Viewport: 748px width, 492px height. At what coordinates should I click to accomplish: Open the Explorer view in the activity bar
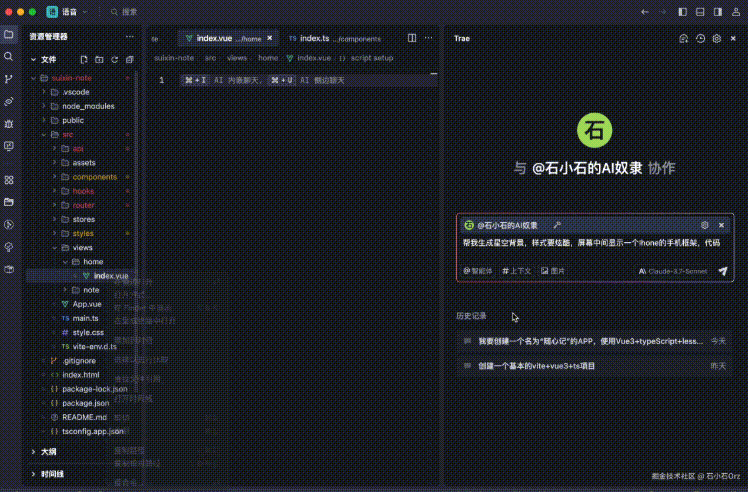(9, 34)
